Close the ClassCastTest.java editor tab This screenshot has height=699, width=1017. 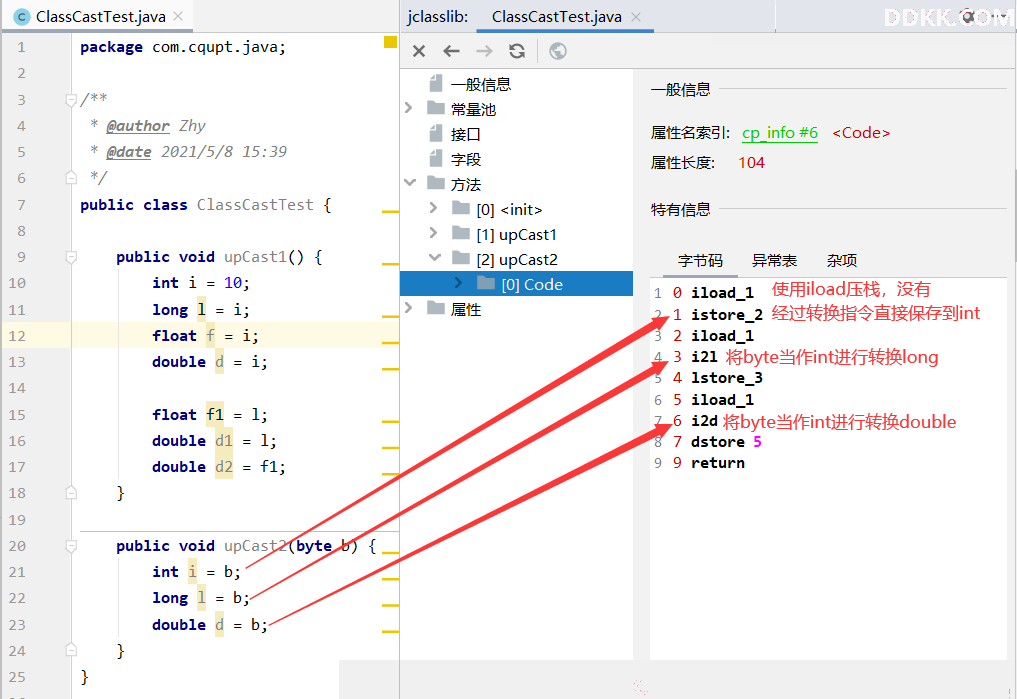click(178, 16)
